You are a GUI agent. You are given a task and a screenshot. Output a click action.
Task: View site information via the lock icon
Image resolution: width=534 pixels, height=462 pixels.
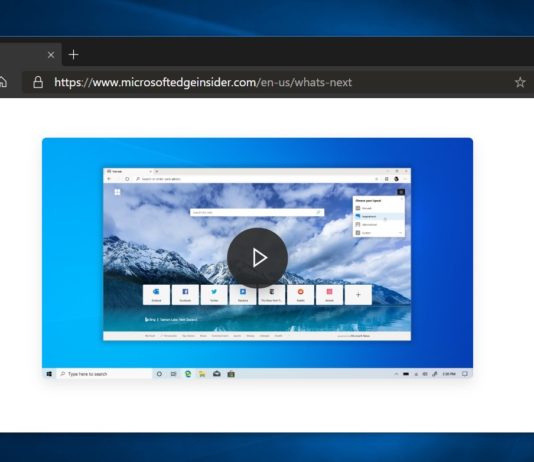point(38,82)
